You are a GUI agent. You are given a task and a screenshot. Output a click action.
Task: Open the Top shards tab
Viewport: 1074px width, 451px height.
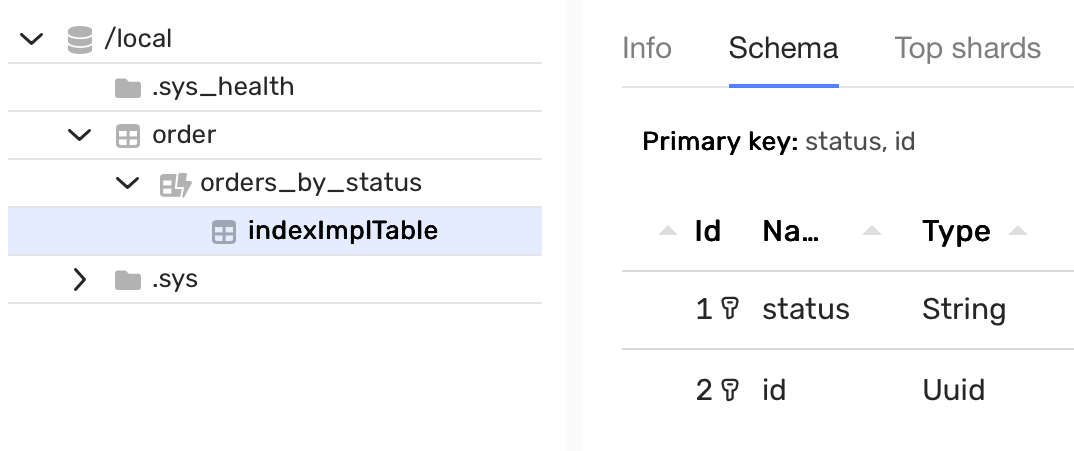click(x=967, y=48)
